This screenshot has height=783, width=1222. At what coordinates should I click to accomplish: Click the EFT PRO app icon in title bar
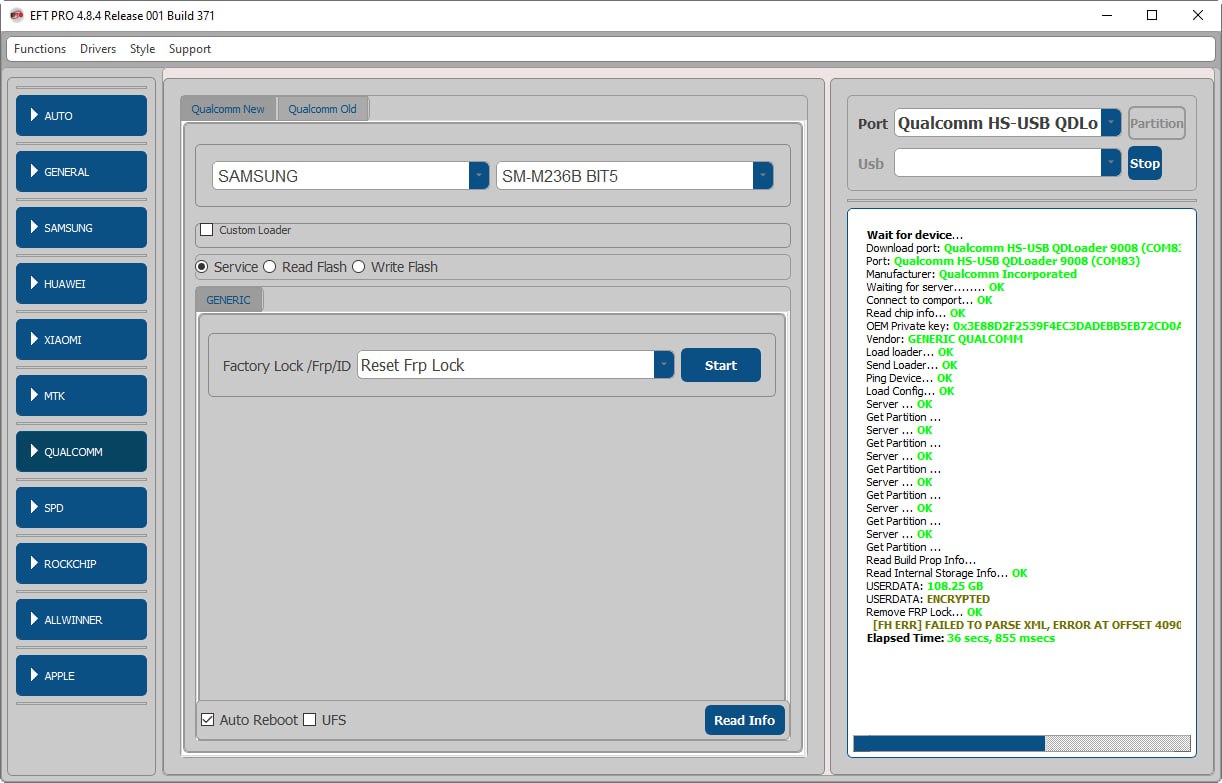tap(16, 16)
